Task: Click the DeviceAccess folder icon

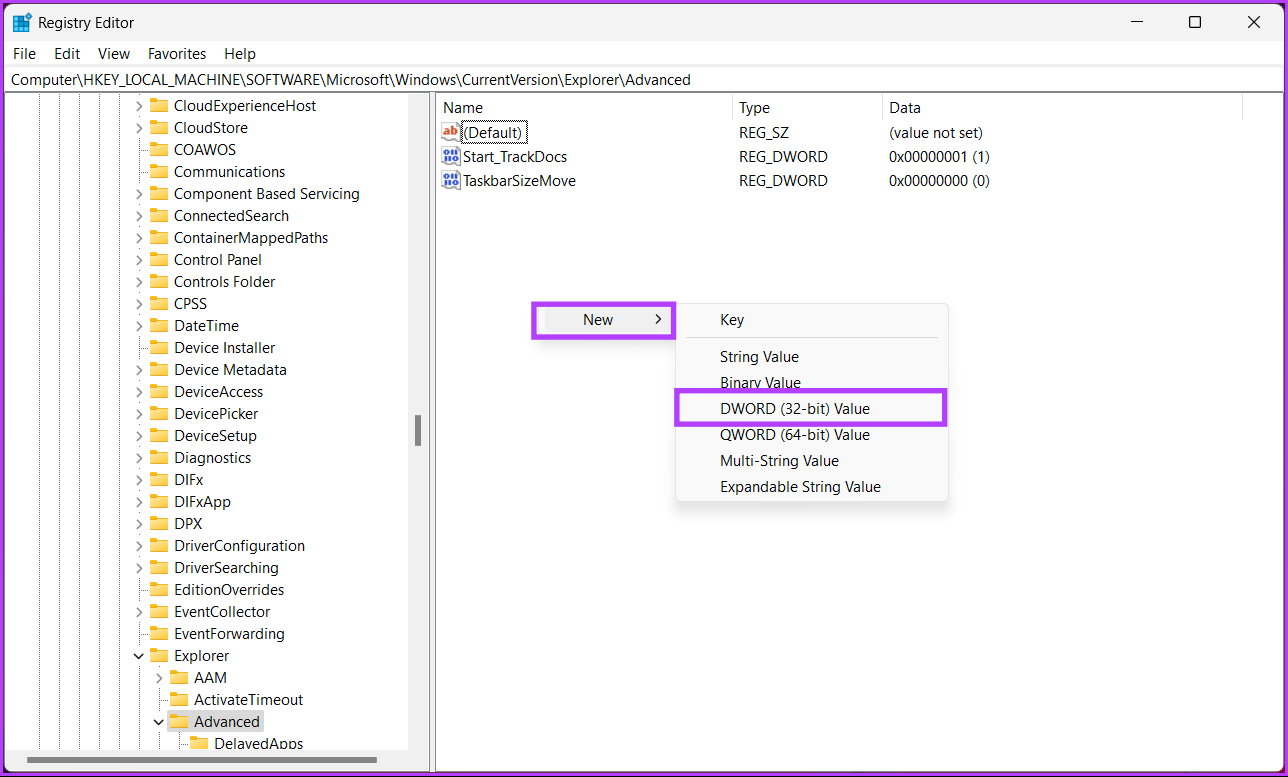Action: point(158,392)
